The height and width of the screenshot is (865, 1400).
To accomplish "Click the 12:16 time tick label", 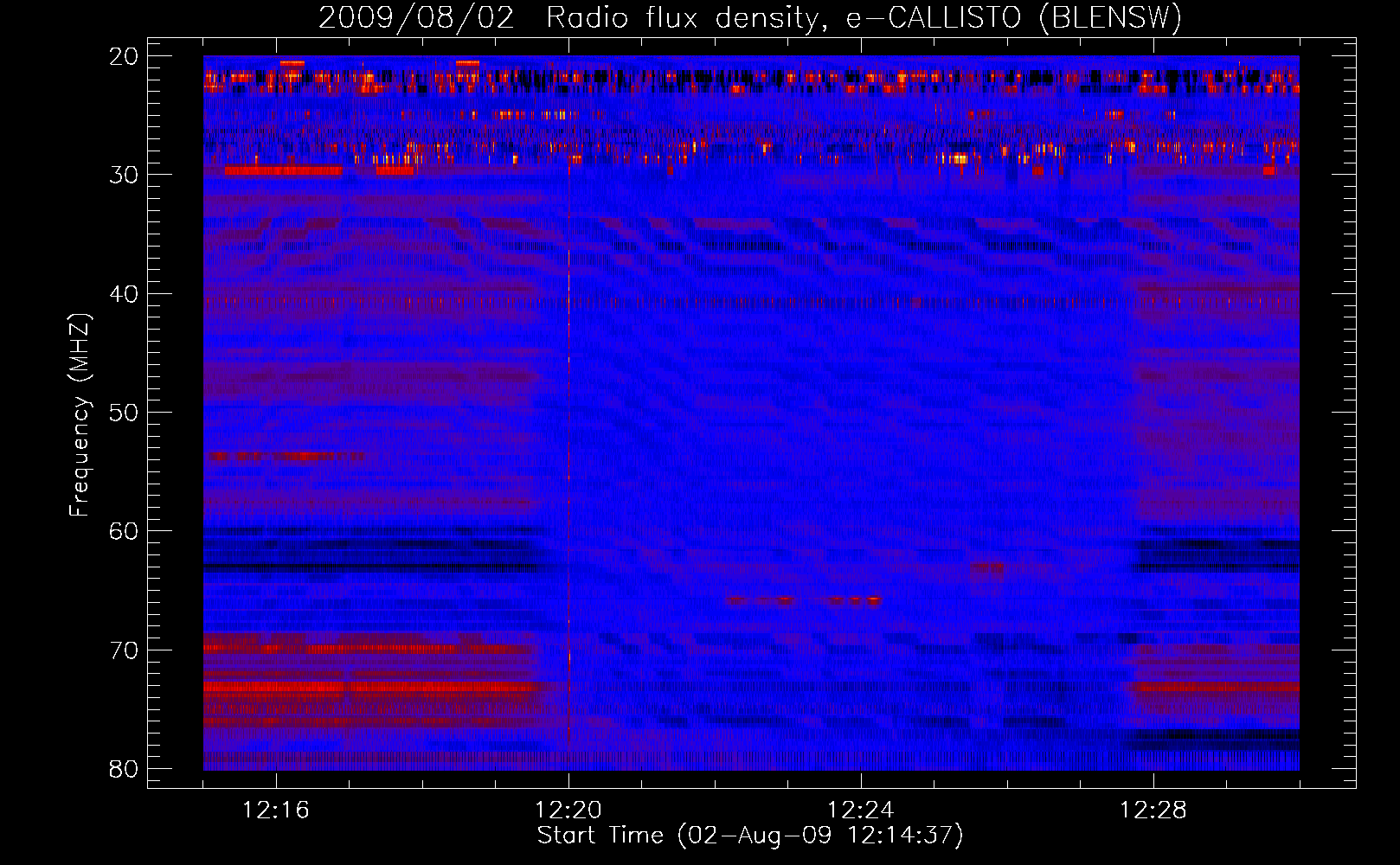I will coord(276,811).
